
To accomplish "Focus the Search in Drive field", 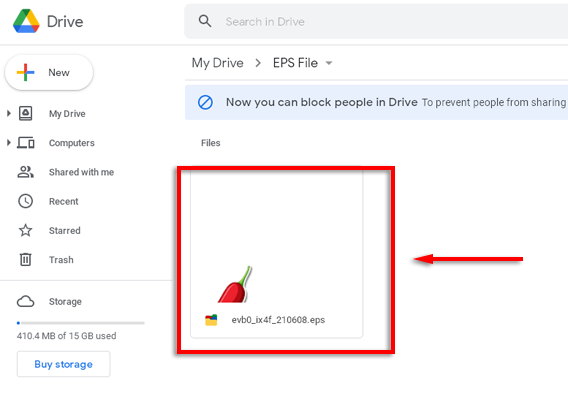I will (376, 21).
